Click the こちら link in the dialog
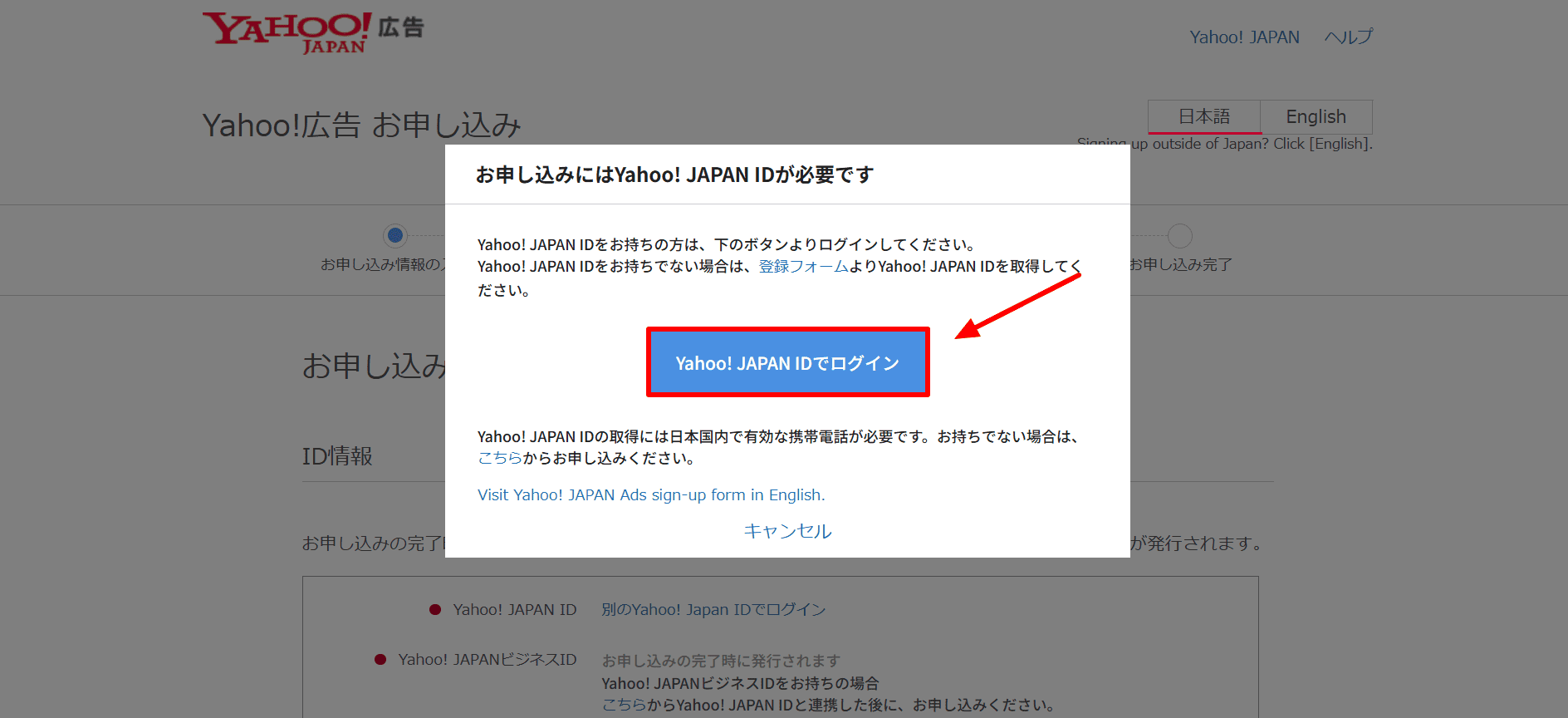The width and height of the screenshot is (1568, 718). coord(500,458)
